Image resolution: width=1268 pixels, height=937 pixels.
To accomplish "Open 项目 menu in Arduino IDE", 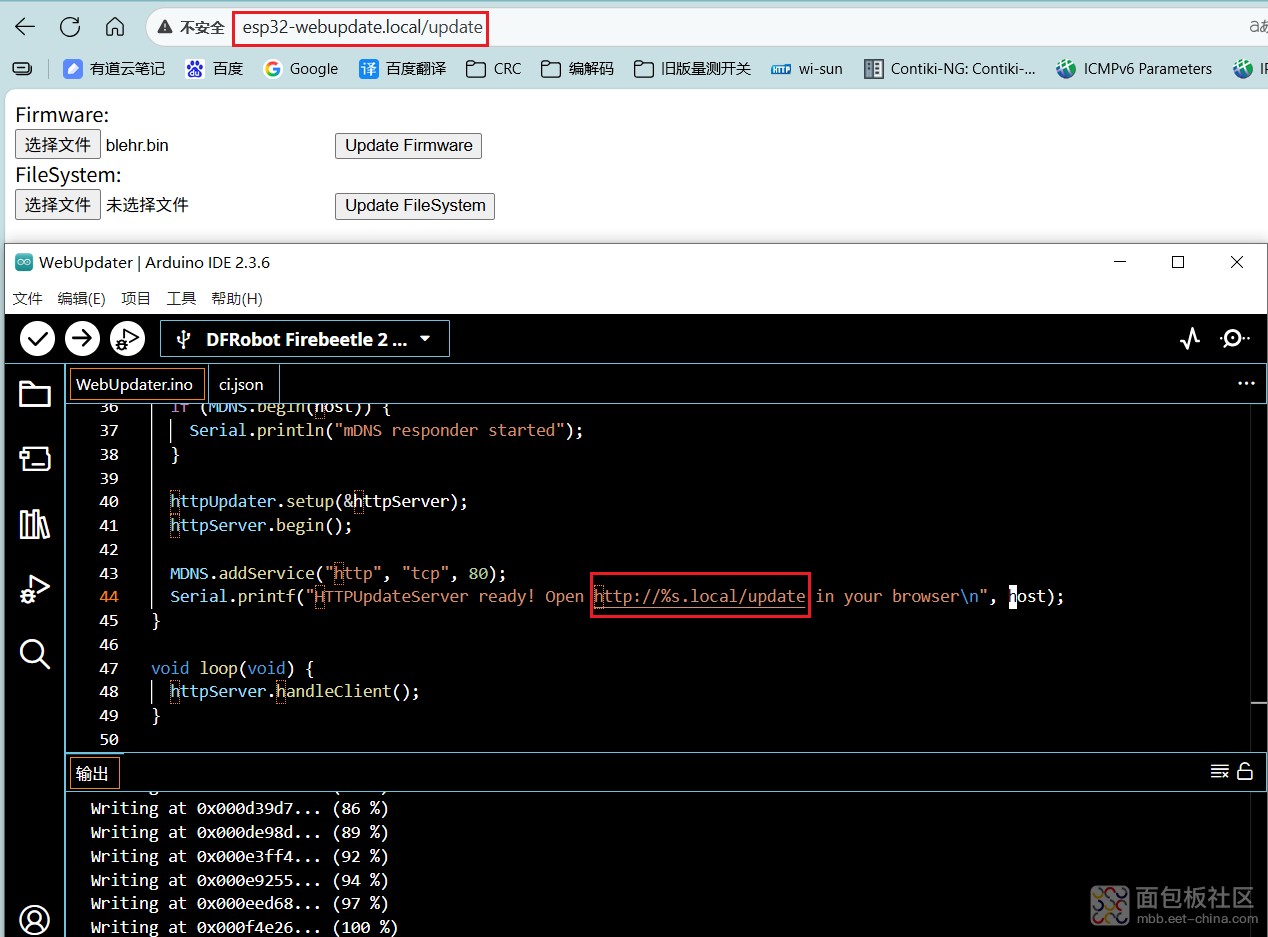I will (x=136, y=298).
